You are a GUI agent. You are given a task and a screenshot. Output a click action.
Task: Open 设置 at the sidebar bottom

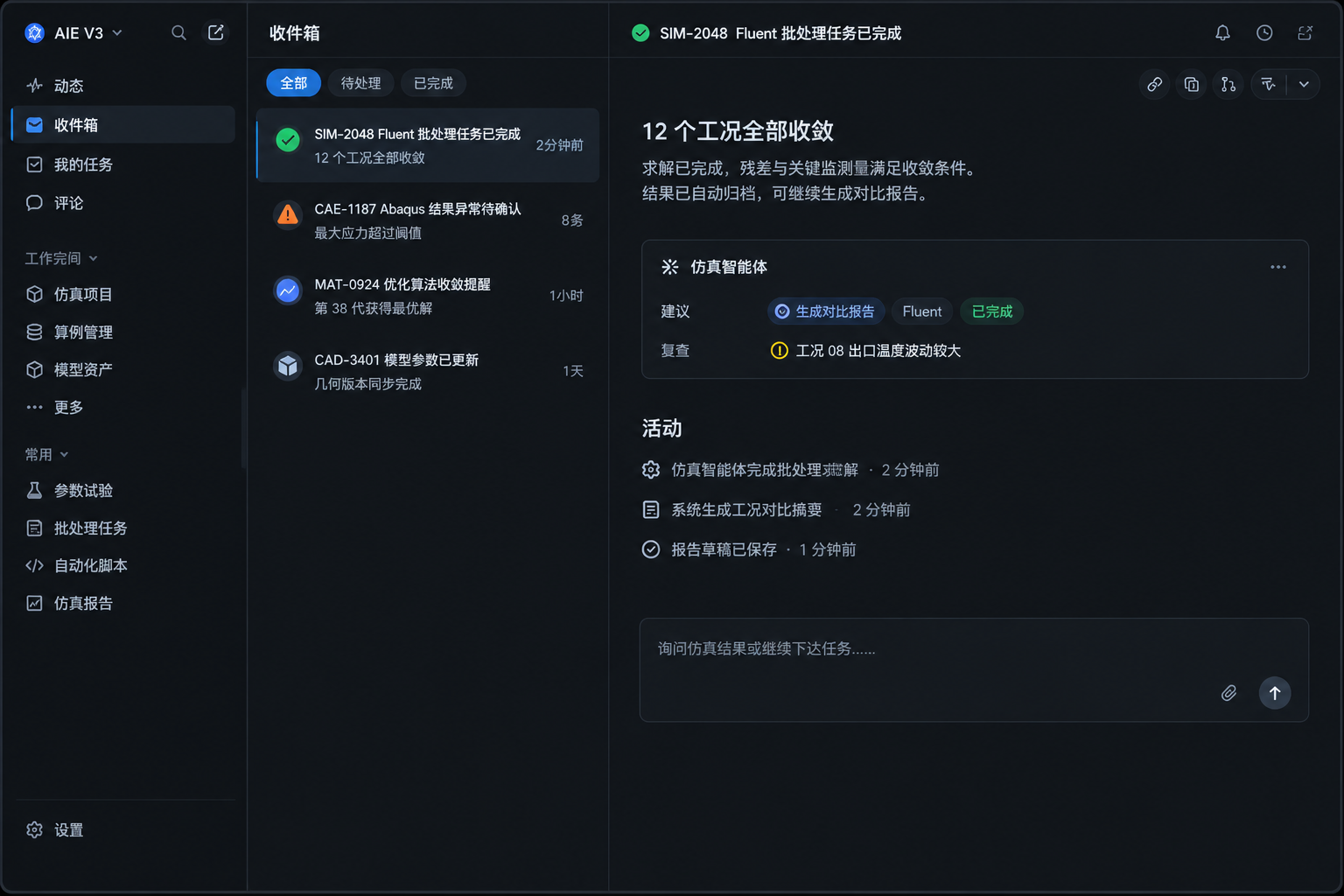(x=123, y=829)
